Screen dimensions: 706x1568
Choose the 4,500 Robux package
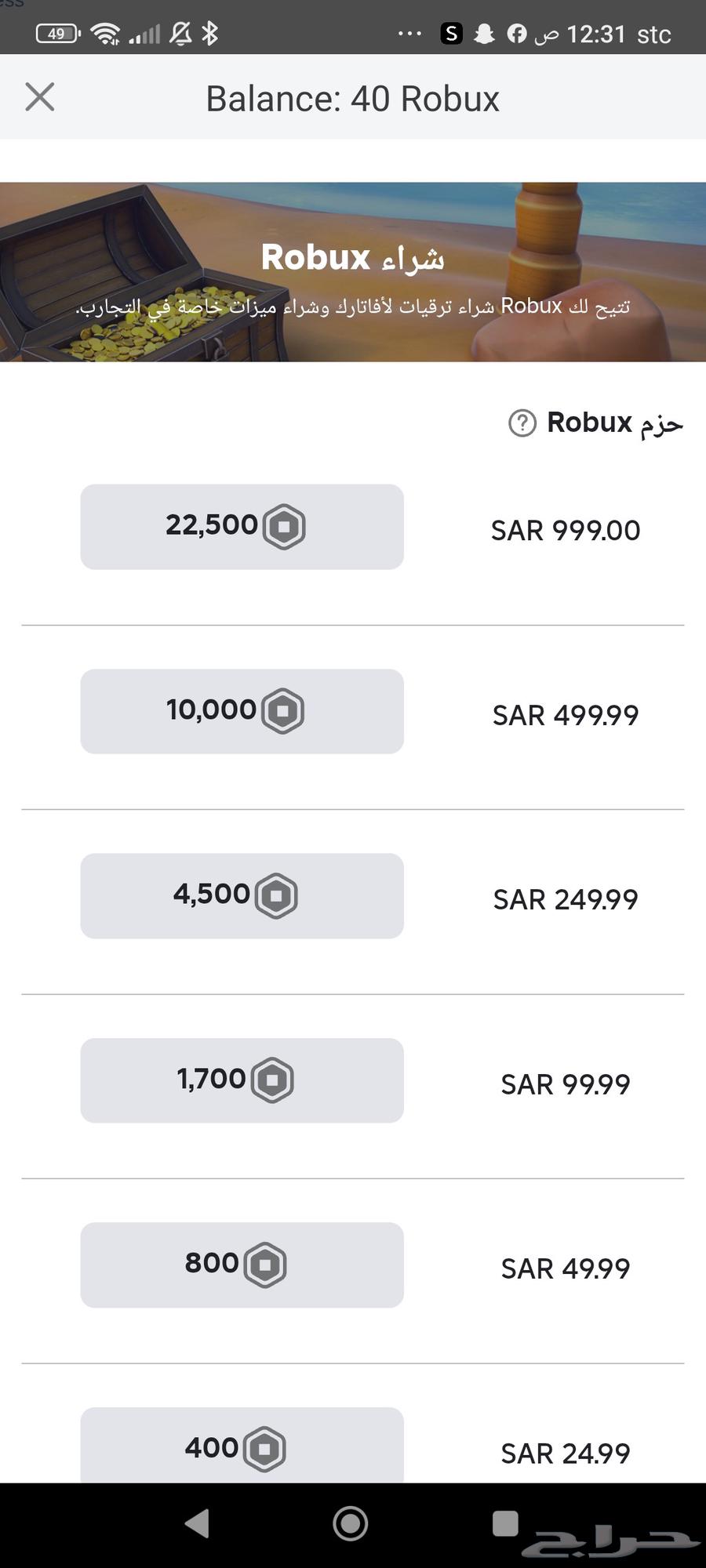click(x=242, y=896)
